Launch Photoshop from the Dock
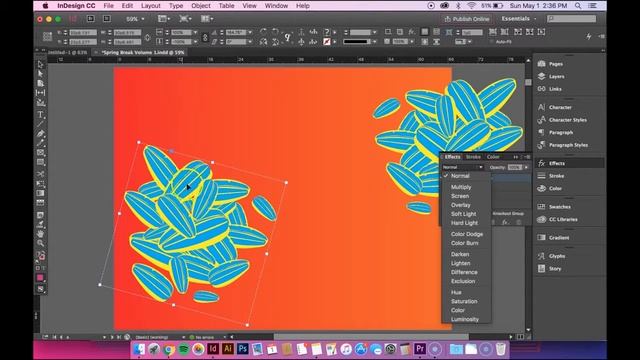This screenshot has height=360, width=640. (x=242, y=349)
